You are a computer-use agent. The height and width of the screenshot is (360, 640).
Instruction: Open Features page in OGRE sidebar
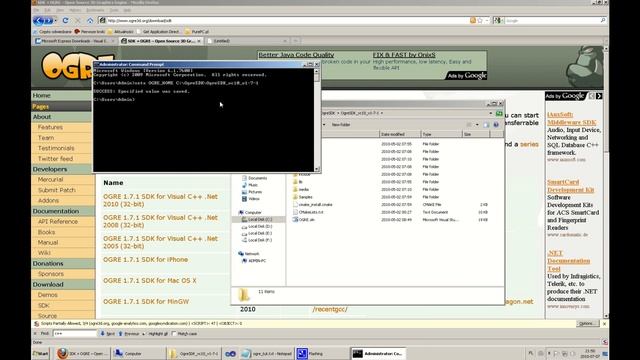pyautogui.click(x=50, y=127)
